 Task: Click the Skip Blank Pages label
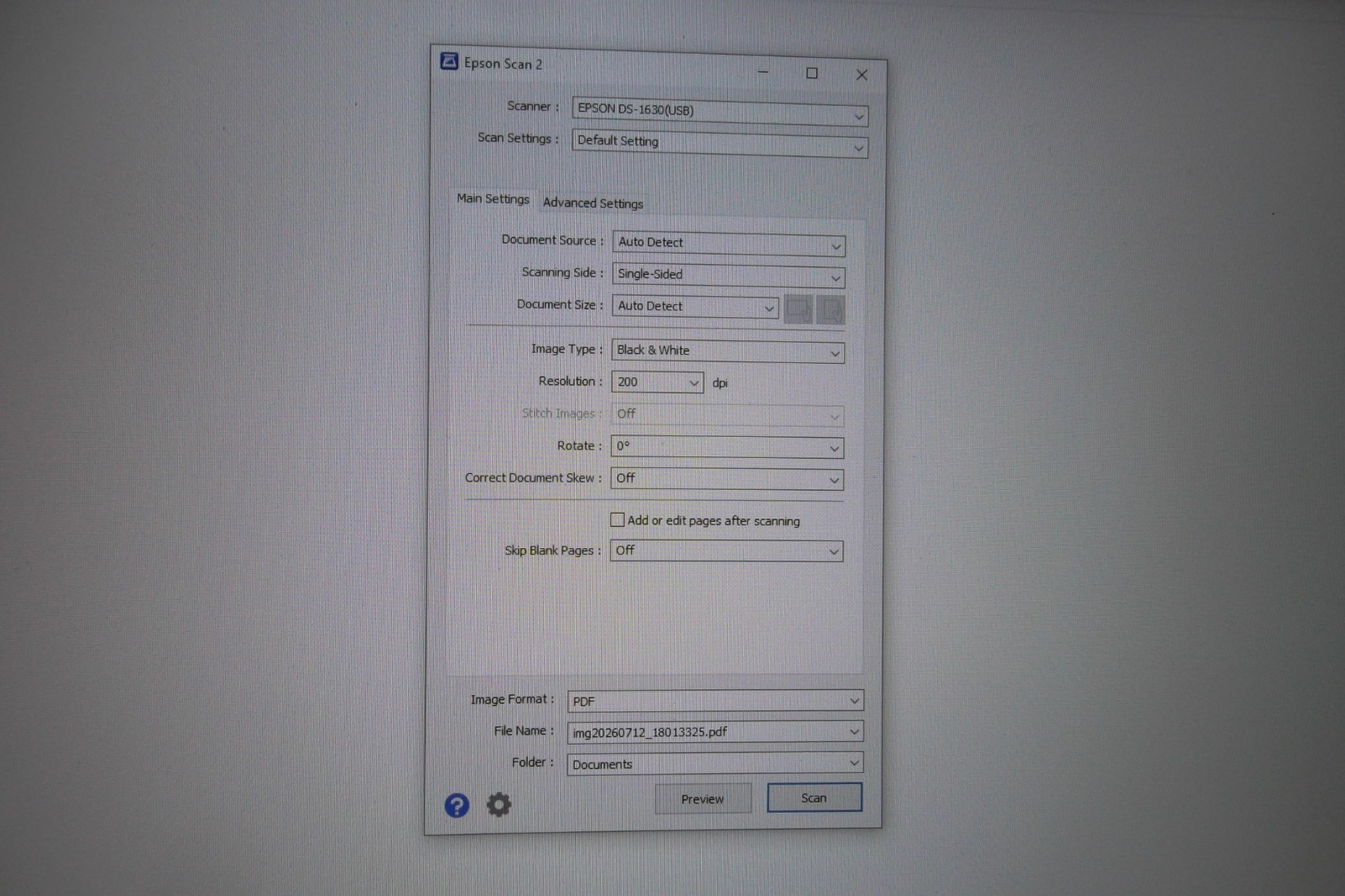tap(552, 551)
